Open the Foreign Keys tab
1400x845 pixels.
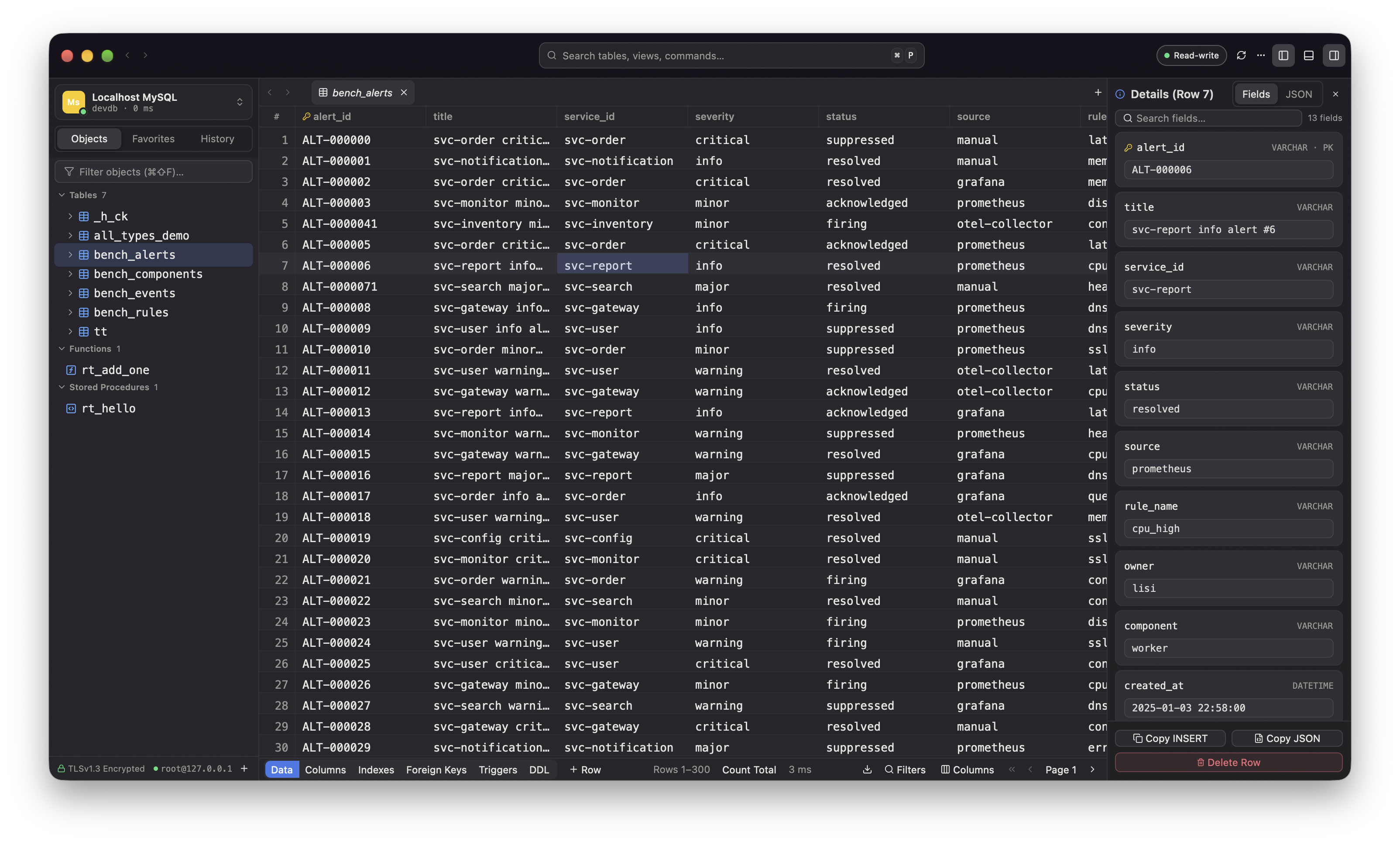pos(436,769)
